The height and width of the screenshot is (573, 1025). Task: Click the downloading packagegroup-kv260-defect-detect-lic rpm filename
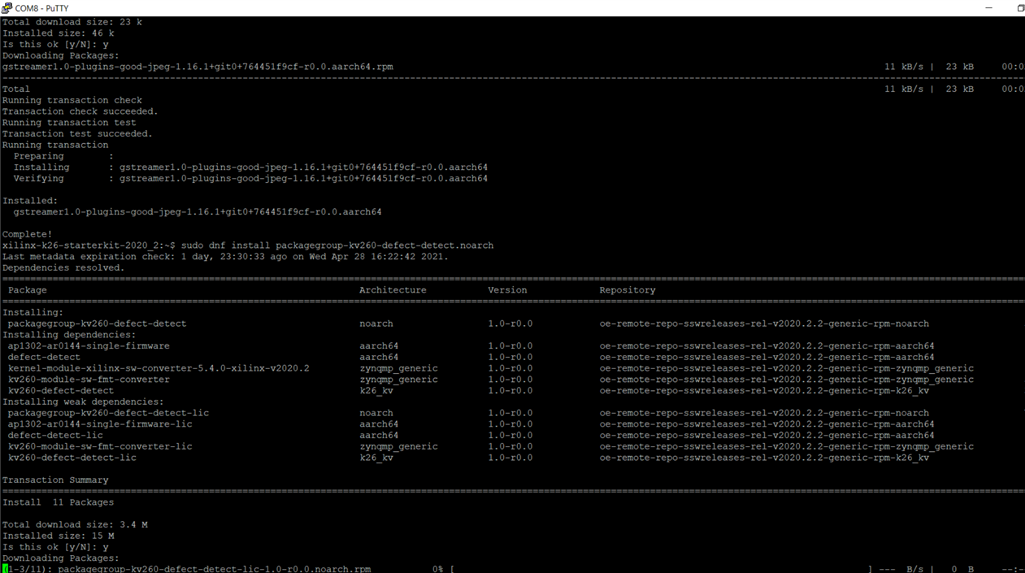[214, 569]
